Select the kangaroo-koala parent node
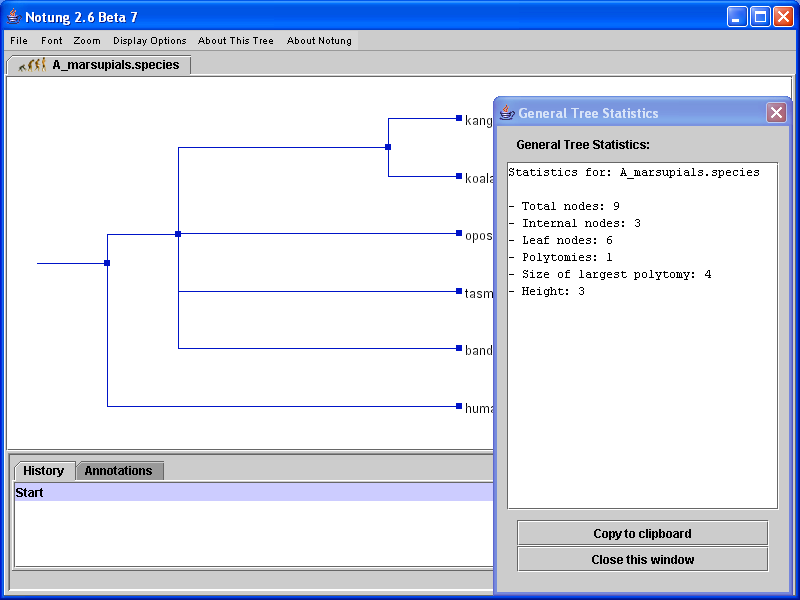 click(388, 147)
